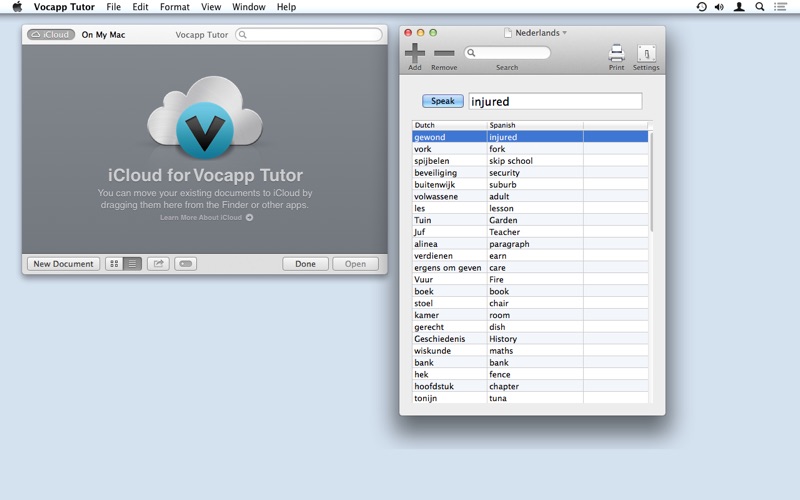The height and width of the screenshot is (500, 800).
Task: Select the row 'Geschiedenis'
Action: [x=530, y=339]
